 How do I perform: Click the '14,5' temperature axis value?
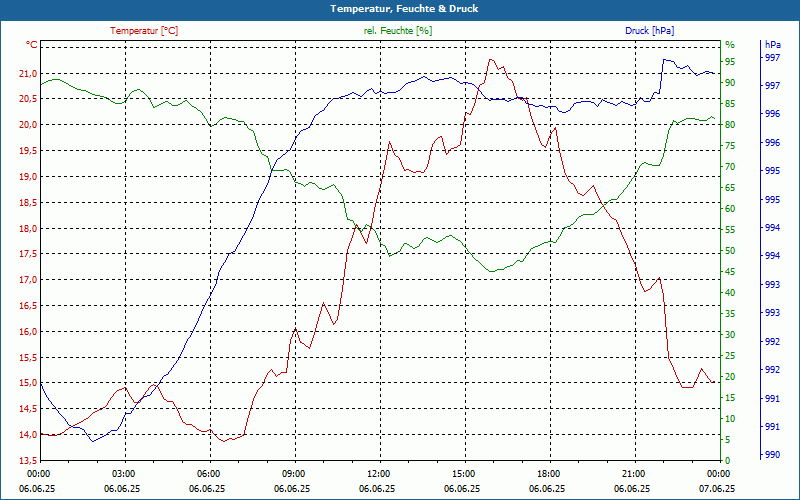tap(28, 409)
